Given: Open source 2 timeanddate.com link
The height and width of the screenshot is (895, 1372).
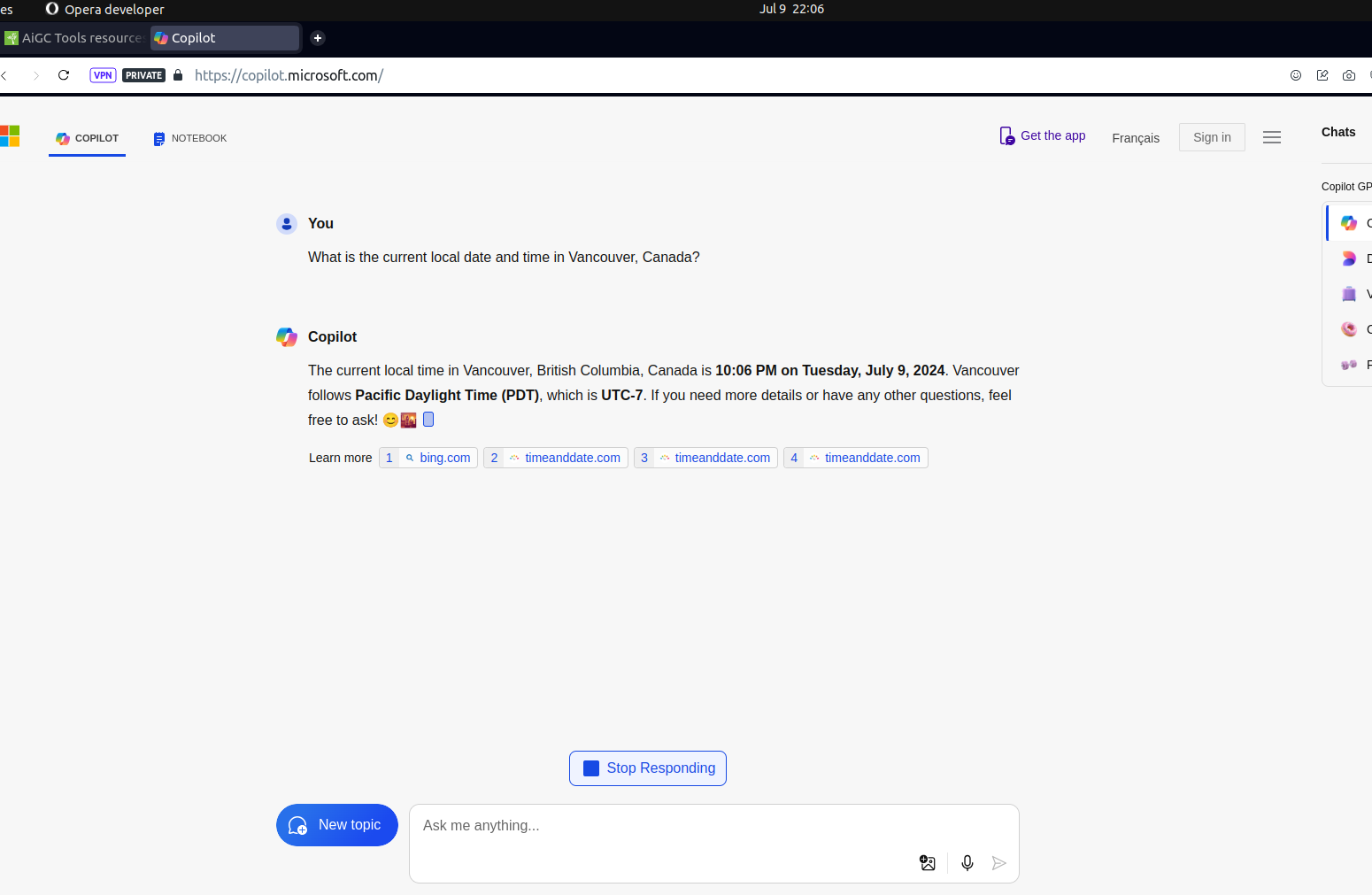Looking at the screenshot, I should click(x=556, y=458).
